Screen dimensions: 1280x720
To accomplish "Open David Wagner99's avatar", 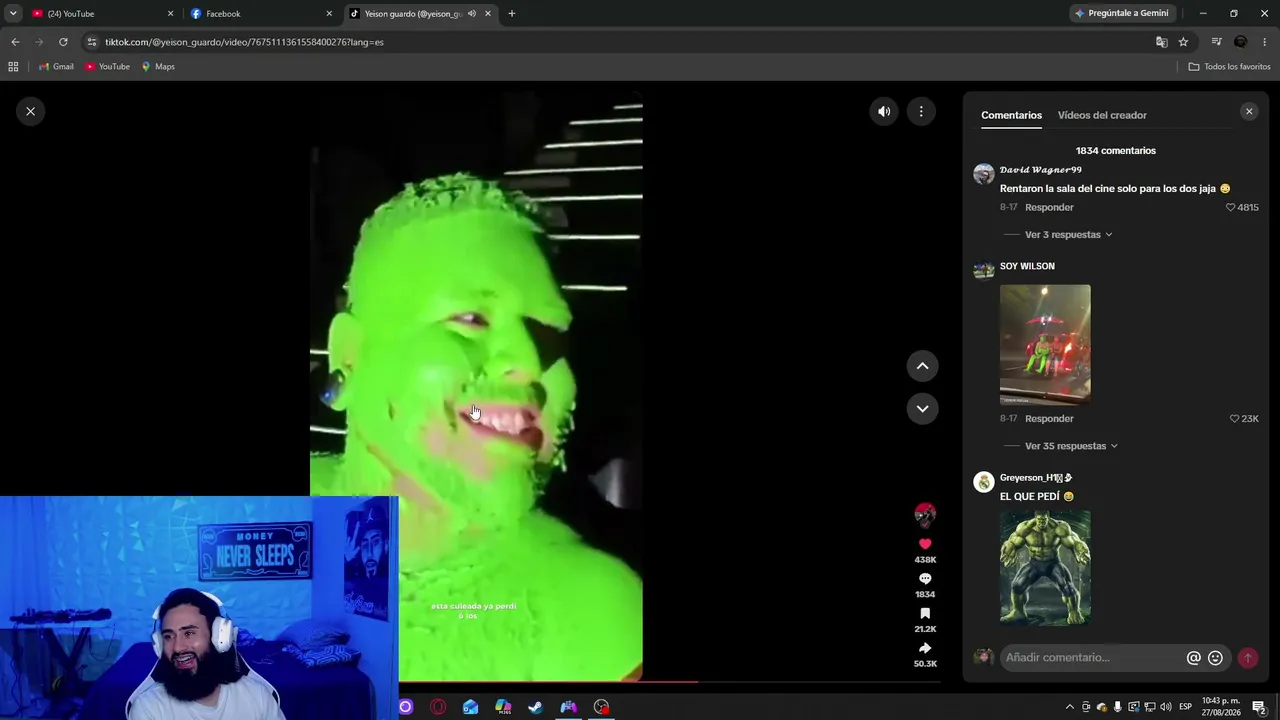I will point(984,174).
